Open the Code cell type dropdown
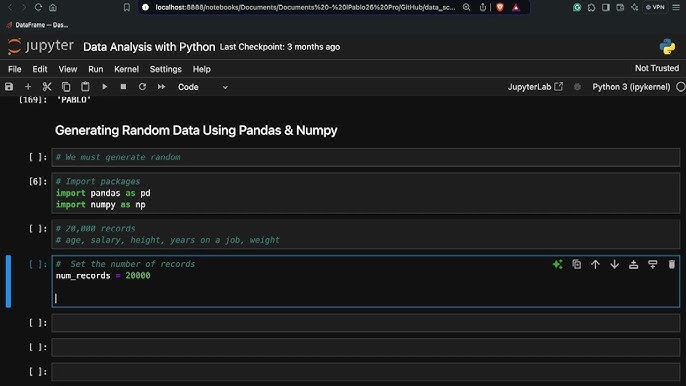Viewport: 686px width, 386px height. click(203, 87)
